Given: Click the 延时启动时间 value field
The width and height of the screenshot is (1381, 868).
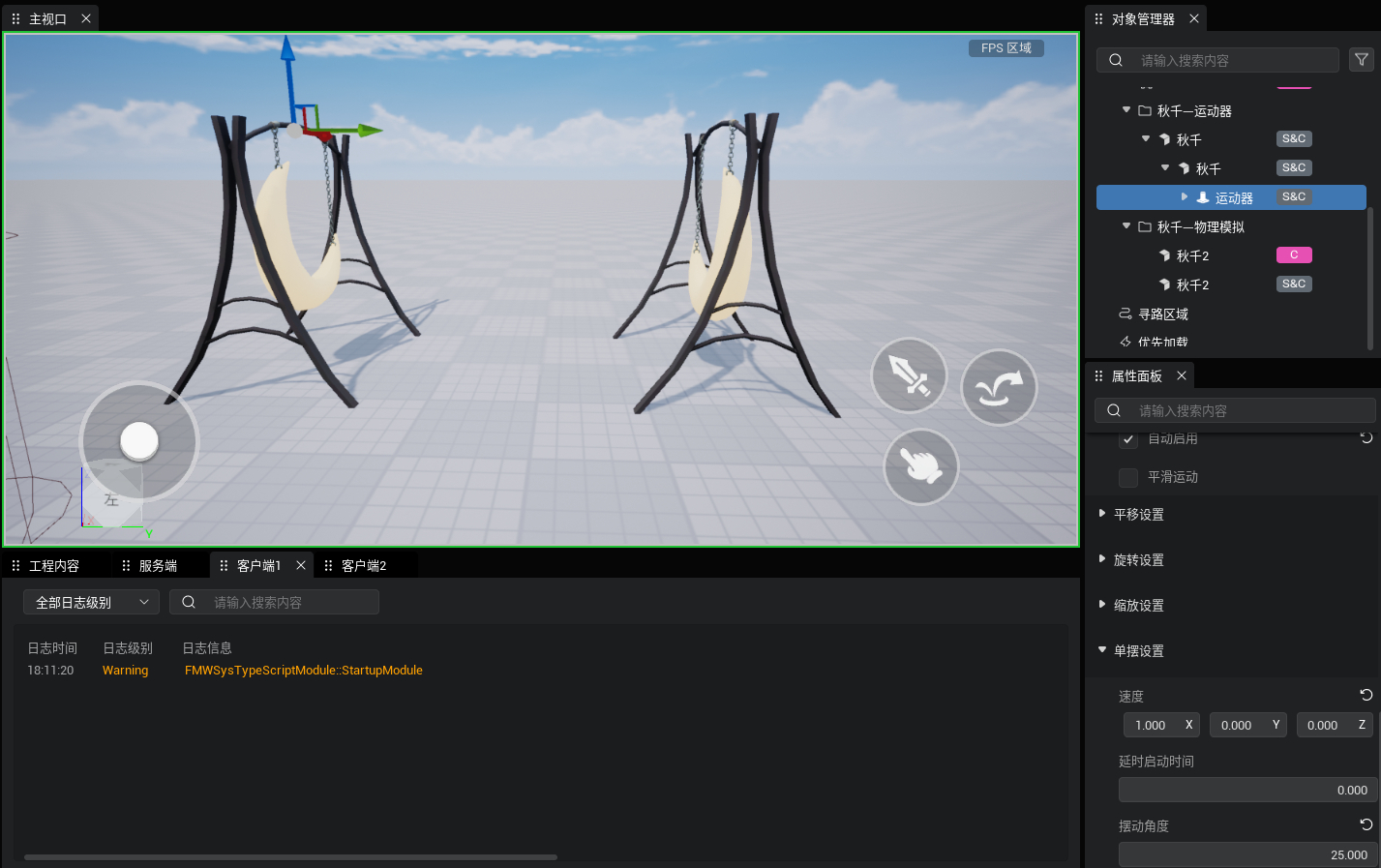Looking at the screenshot, I should (1247, 790).
